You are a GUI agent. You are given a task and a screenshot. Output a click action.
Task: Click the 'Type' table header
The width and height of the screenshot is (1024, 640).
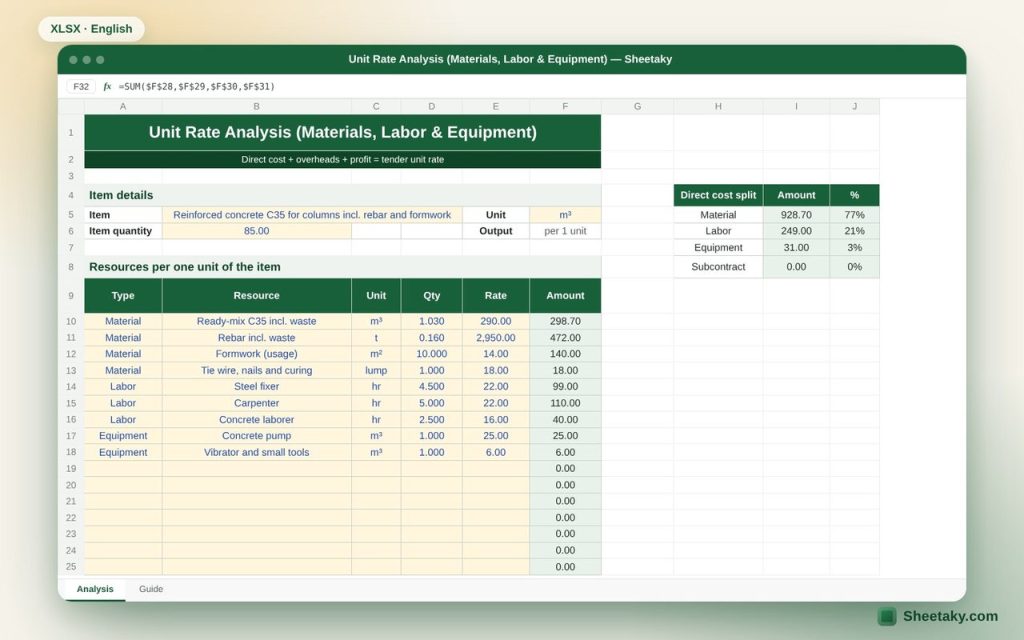(123, 296)
